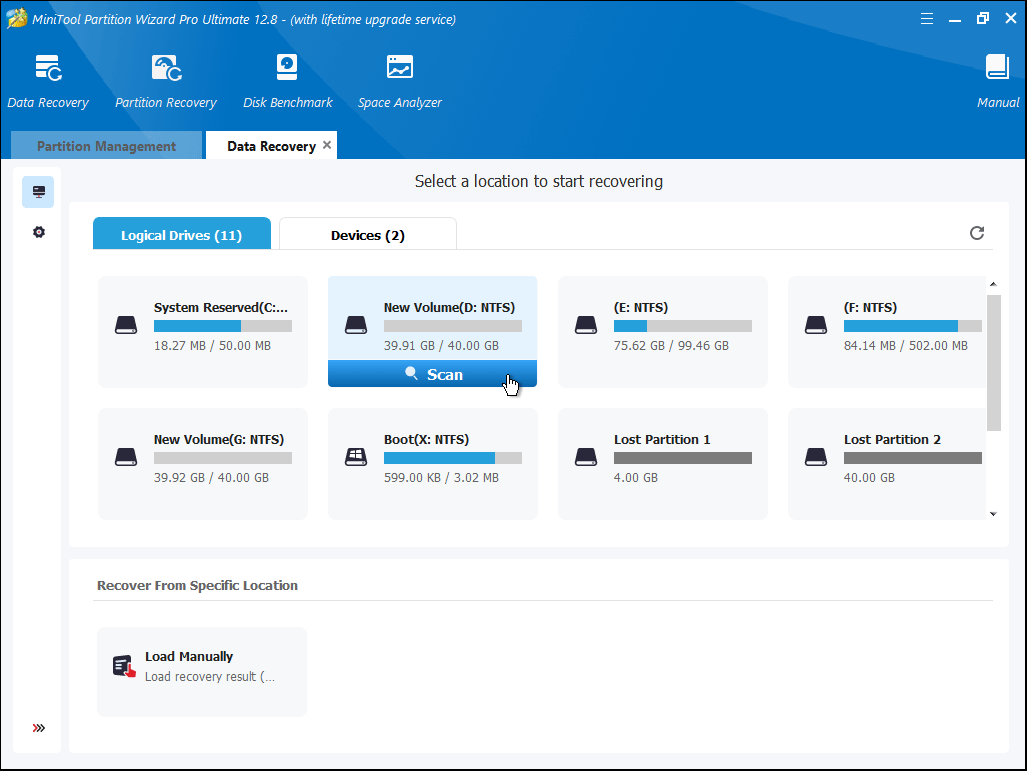
Task: Switch to Partition Management tab
Action: coord(106,145)
